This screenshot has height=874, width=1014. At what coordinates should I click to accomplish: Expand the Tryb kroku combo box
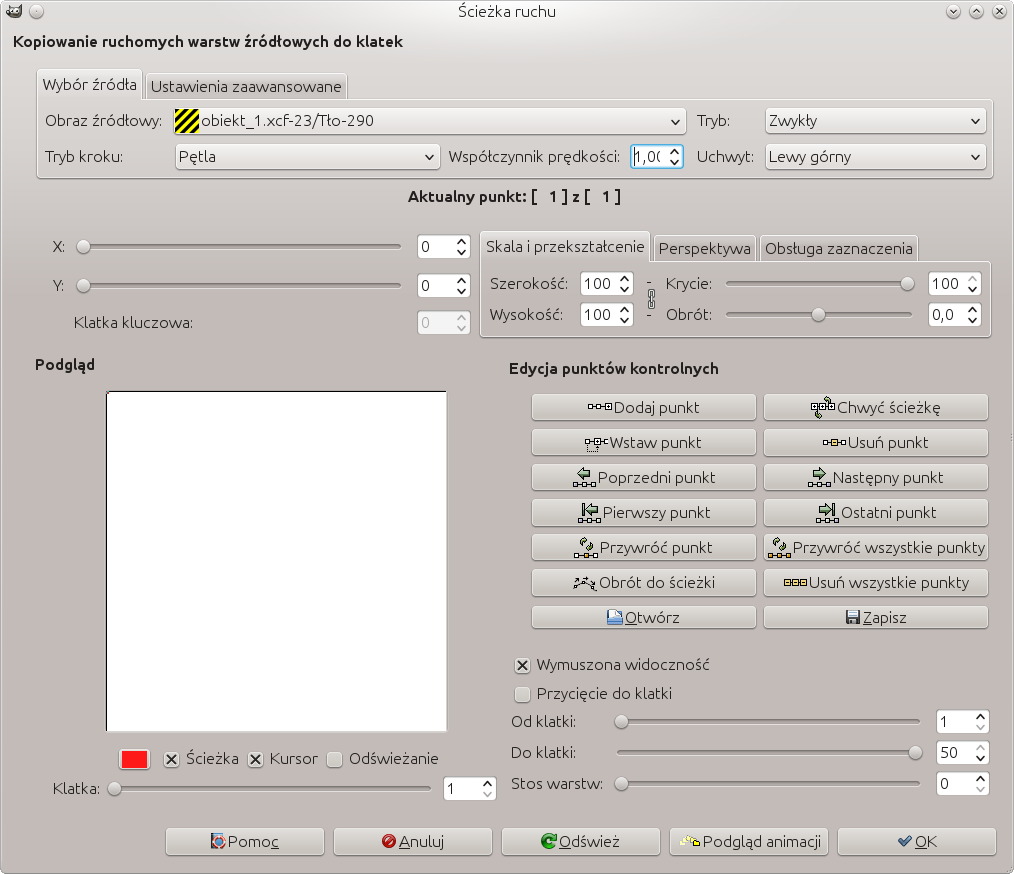coord(307,157)
